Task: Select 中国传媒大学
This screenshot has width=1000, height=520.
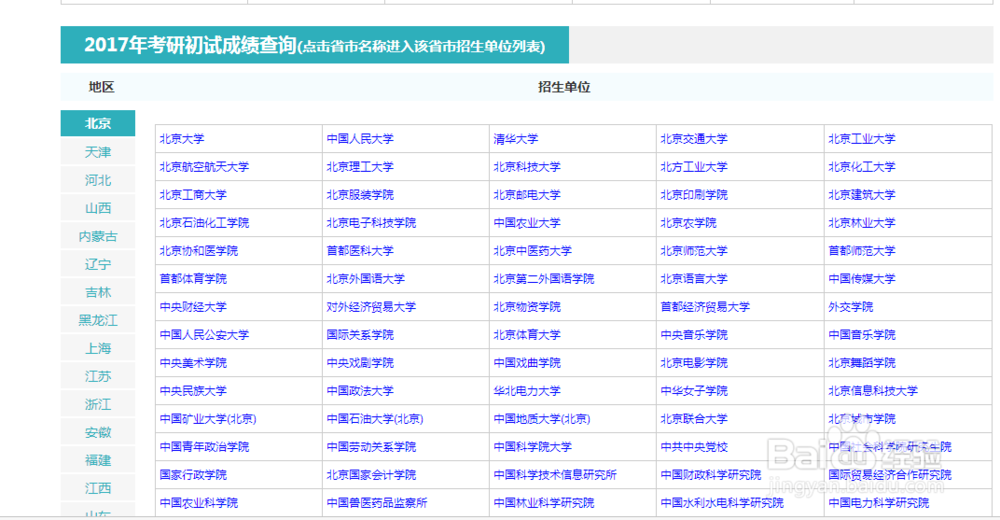Action: 862,279
